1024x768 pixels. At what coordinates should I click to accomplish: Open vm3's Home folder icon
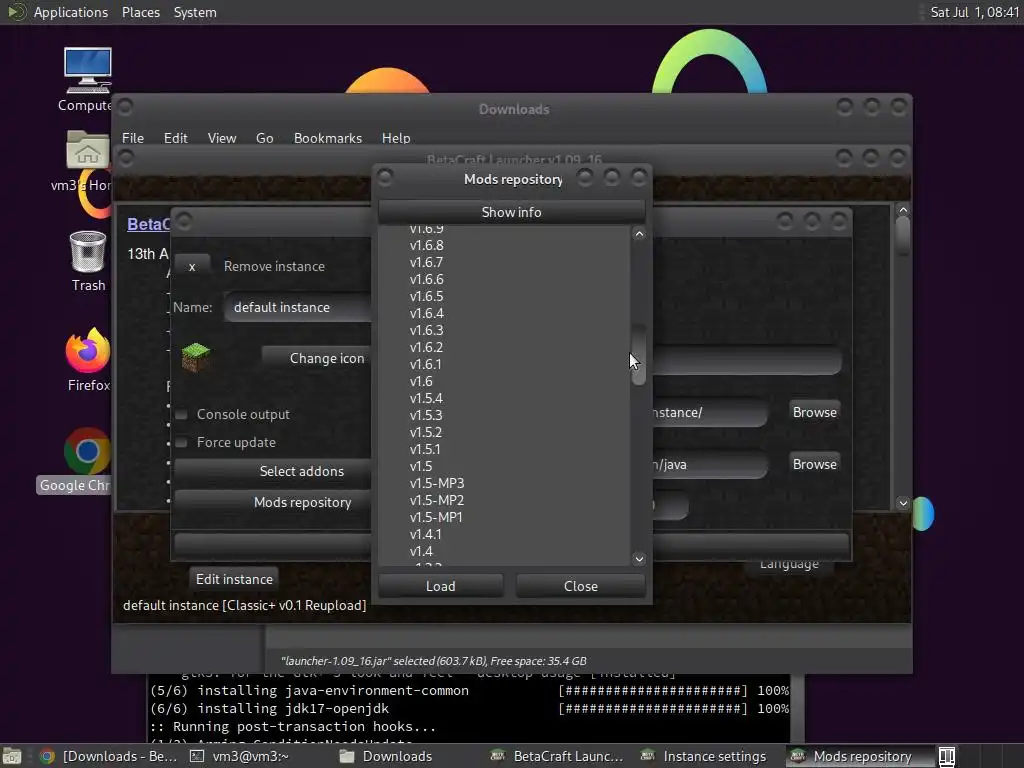click(x=87, y=150)
